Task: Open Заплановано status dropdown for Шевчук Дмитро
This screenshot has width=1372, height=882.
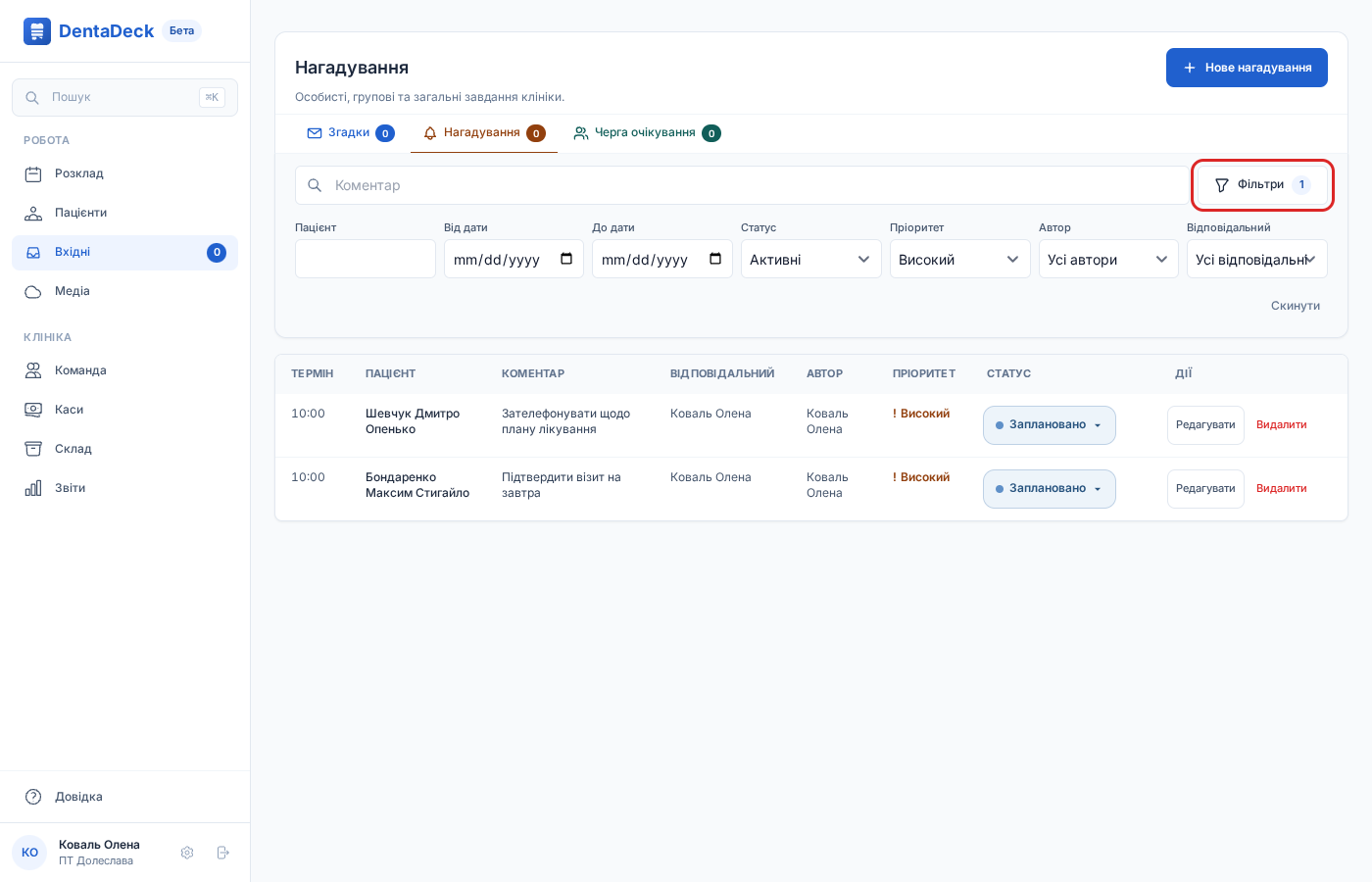Action: click(1050, 425)
